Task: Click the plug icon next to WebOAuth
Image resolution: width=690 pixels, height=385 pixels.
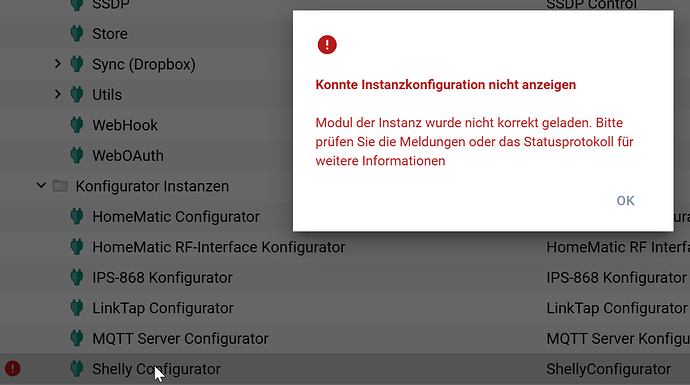Action: 77,155
